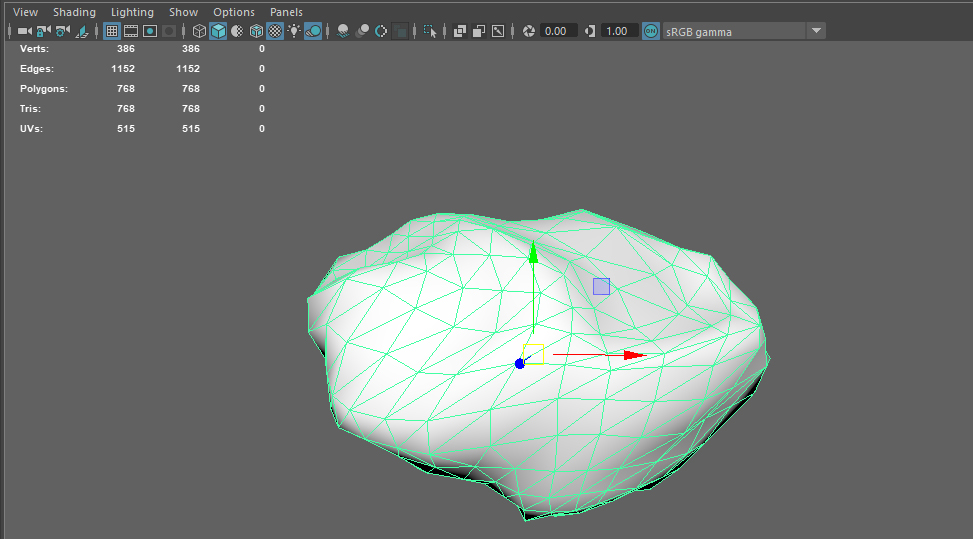Enable Wireframe display mode icon
This screenshot has width=973, height=539.
click(199, 31)
